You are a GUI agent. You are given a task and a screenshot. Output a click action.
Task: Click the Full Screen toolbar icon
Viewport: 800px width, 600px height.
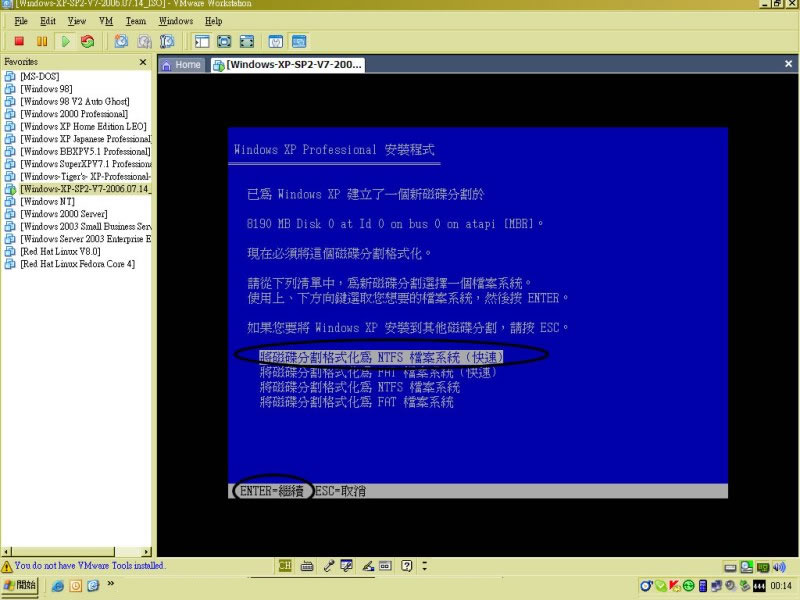coord(224,41)
